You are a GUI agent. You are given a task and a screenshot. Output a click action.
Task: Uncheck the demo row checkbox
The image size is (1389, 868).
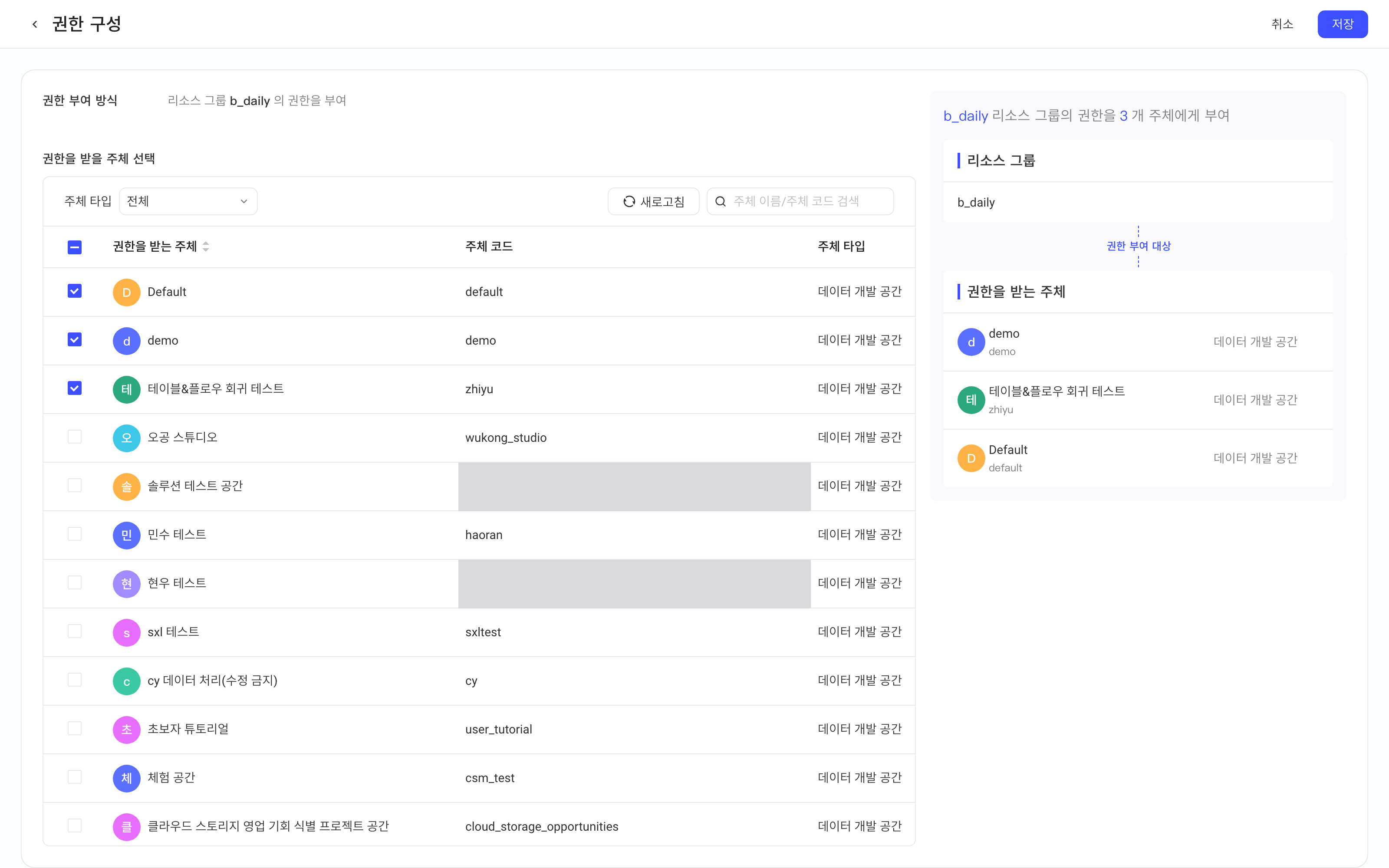(x=75, y=340)
